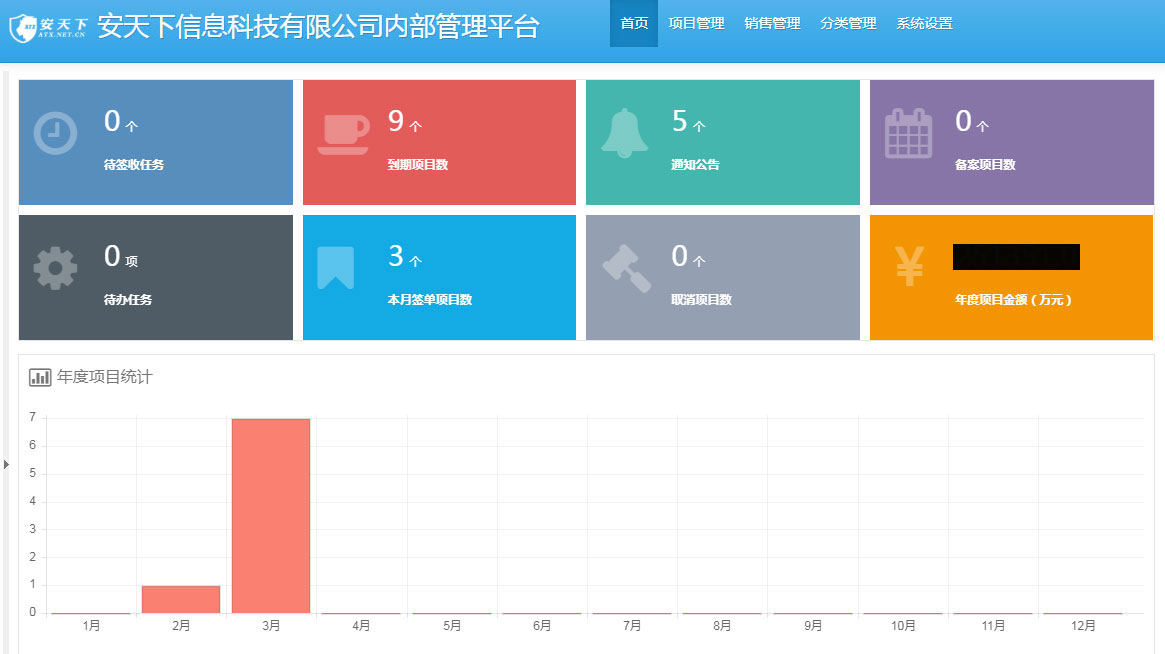This screenshot has width=1165, height=654.
Task: Click the calendar icon for 备案项目数
Action: point(908,133)
